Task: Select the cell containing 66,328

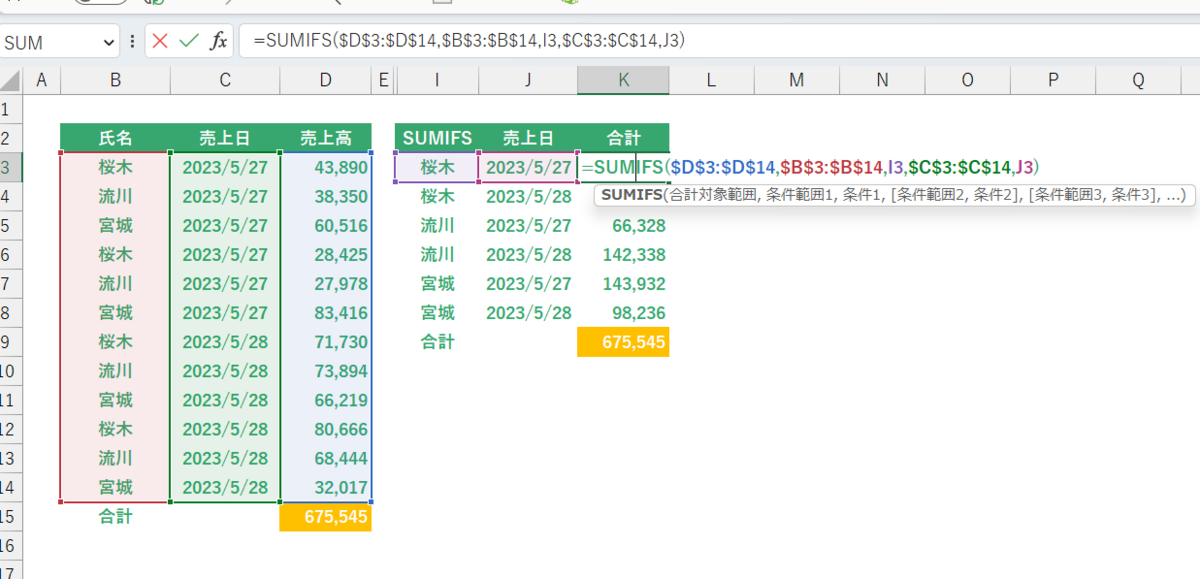Action: click(623, 225)
